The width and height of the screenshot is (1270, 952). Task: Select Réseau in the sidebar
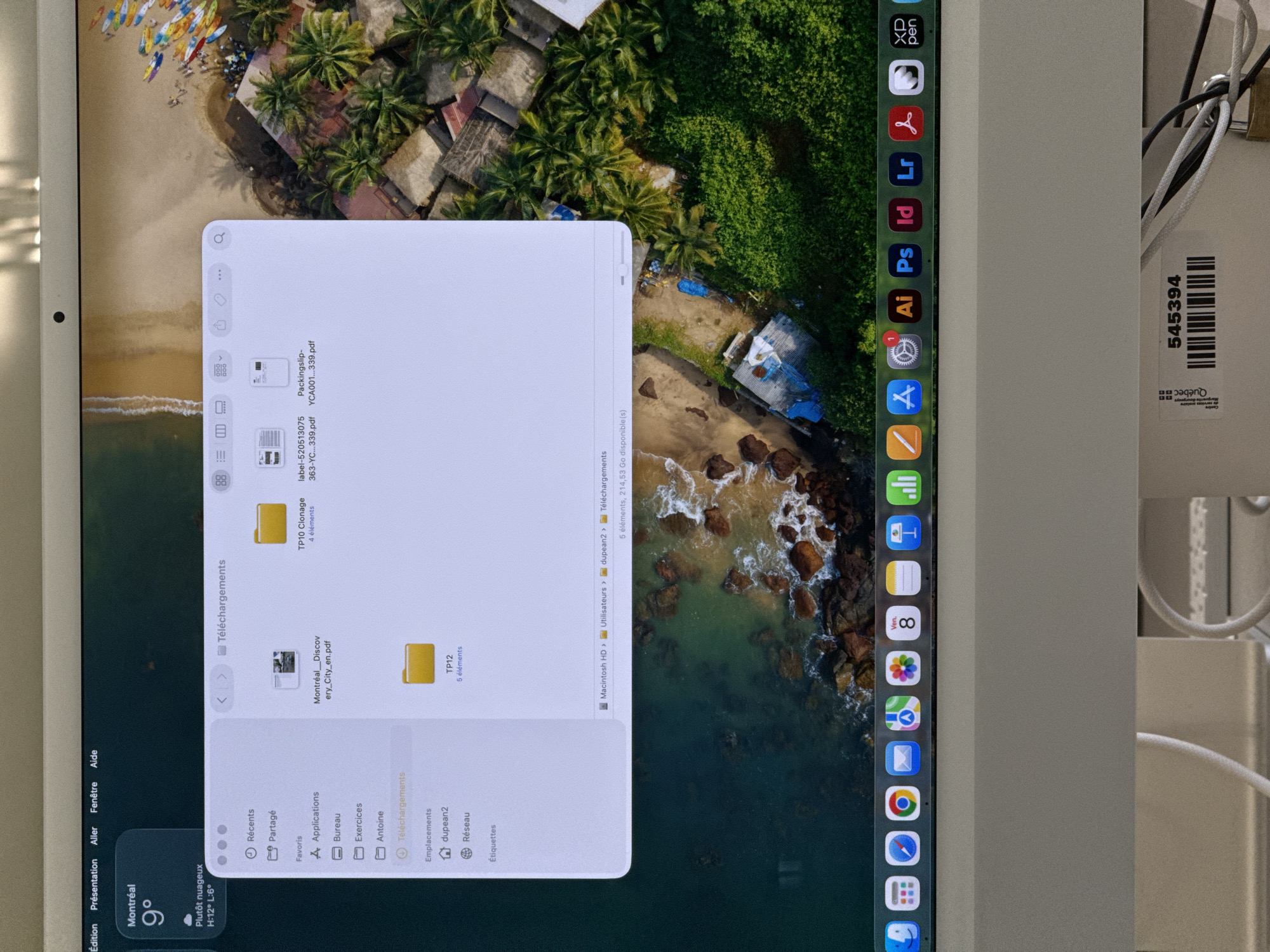pyautogui.click(x=466, y=835)
